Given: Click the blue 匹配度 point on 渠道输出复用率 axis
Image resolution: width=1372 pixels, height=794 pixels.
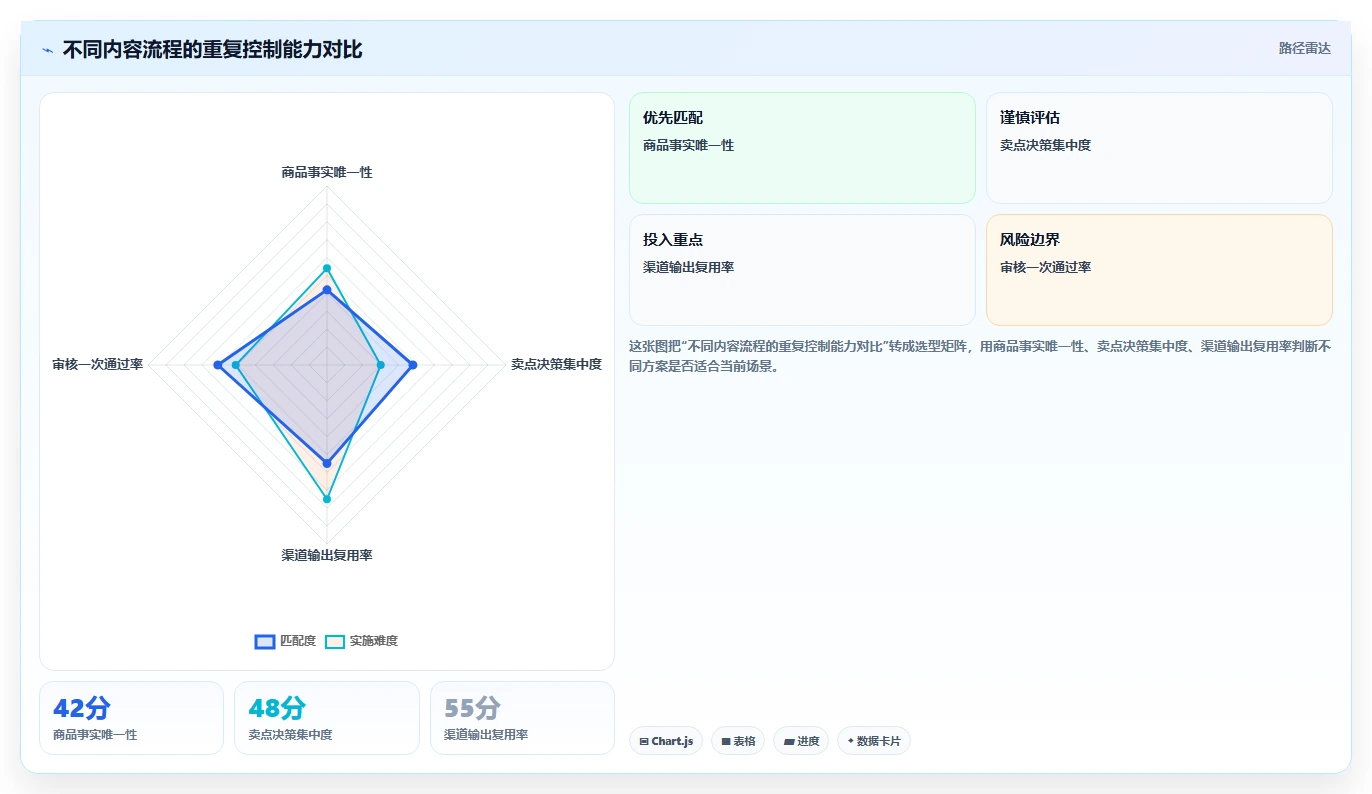Looking at the screenshot, I should (x=327, y=463).
